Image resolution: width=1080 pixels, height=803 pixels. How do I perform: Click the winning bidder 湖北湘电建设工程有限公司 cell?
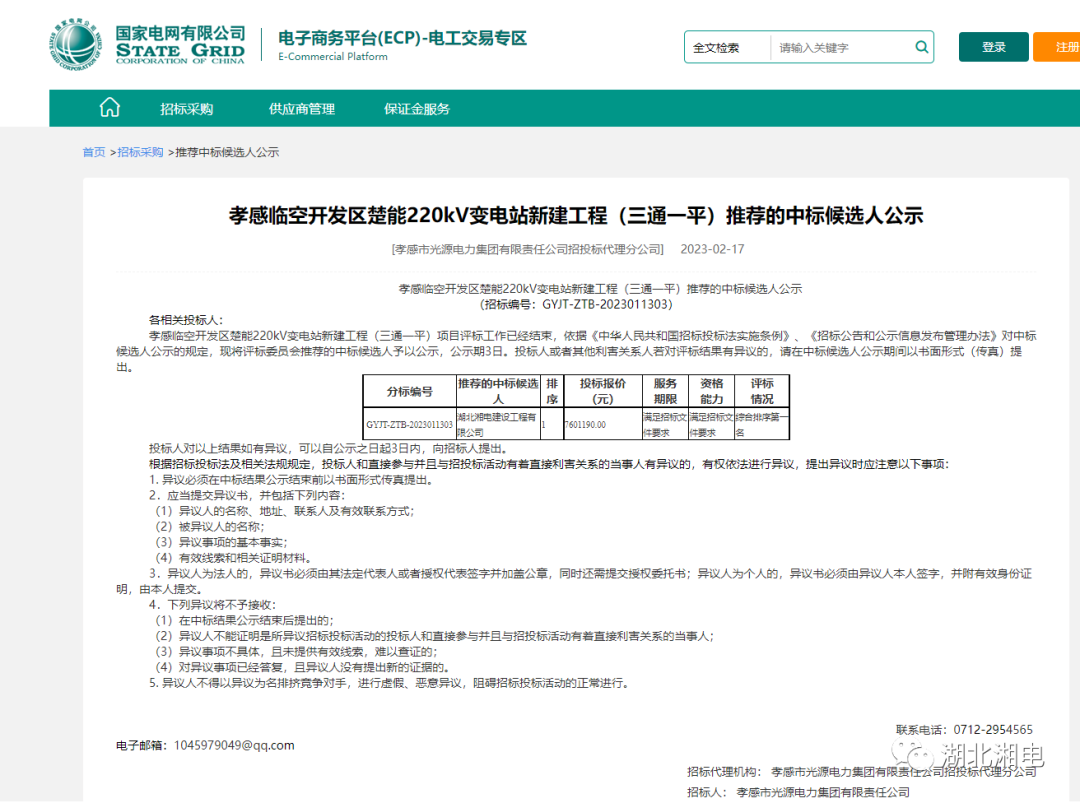point(496,424)
